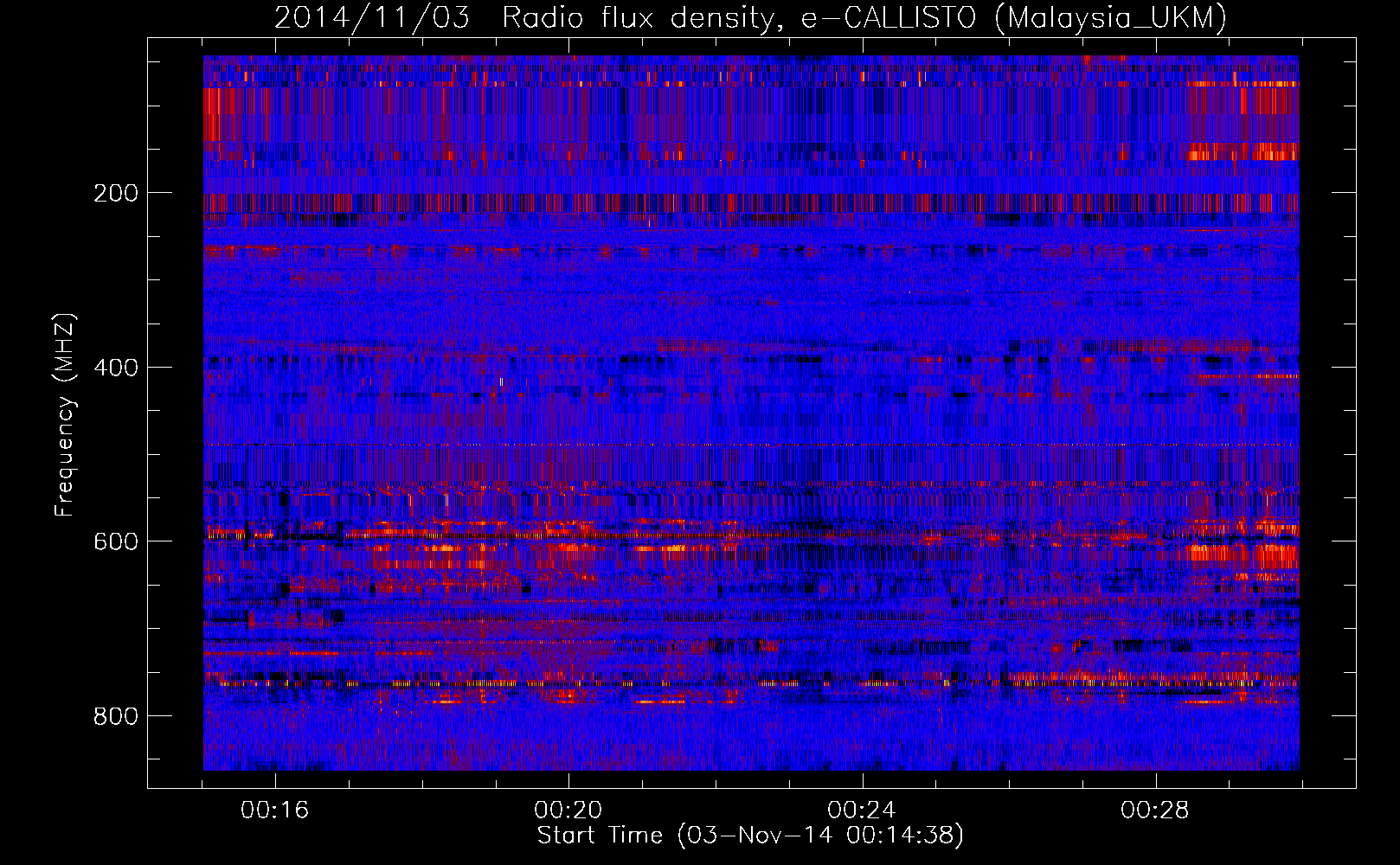Click the '800' frequency tick label

pos(116,716)
